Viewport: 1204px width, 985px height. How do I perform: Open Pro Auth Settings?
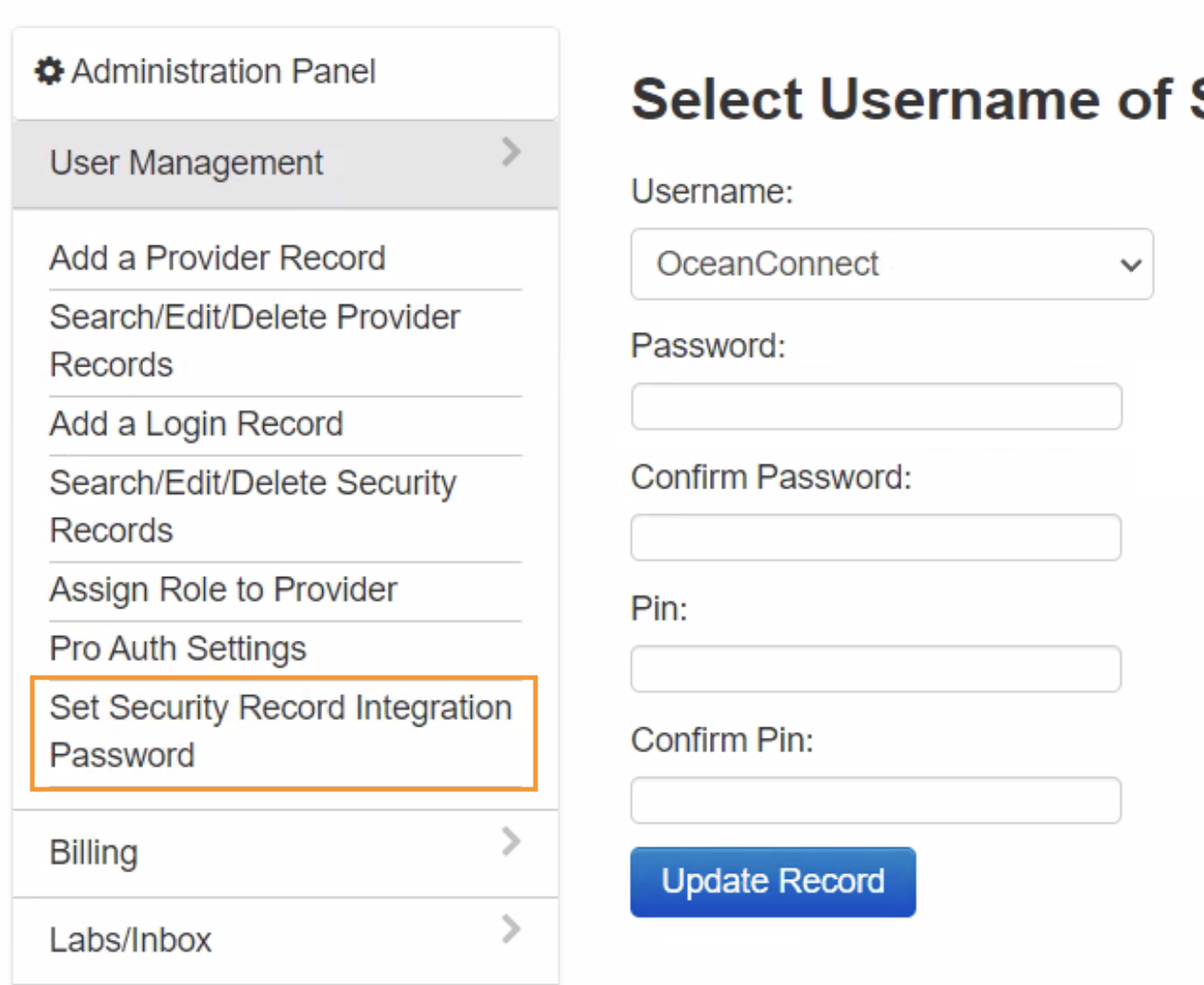(x=177, y=649)
